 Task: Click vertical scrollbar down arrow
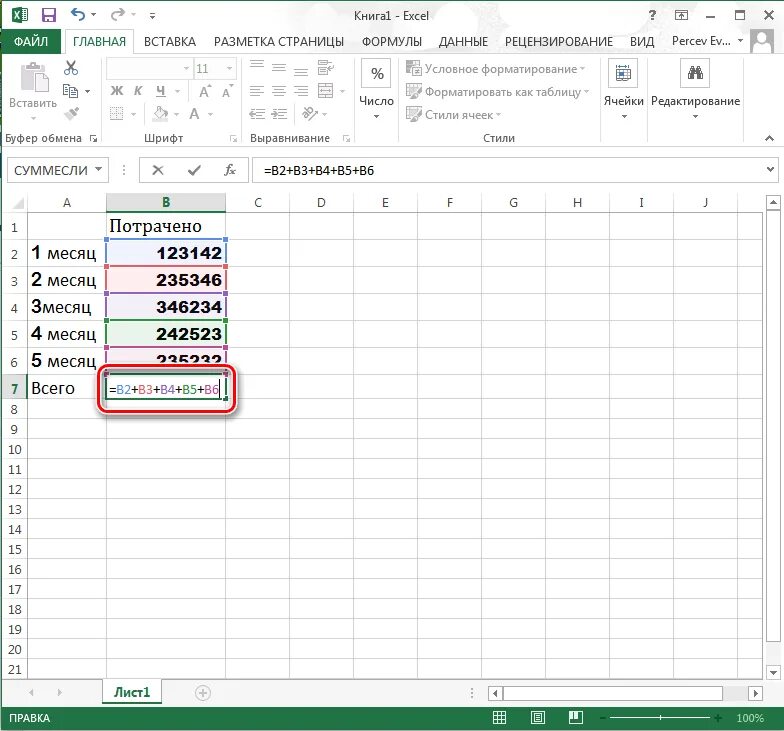click(773, 672)
